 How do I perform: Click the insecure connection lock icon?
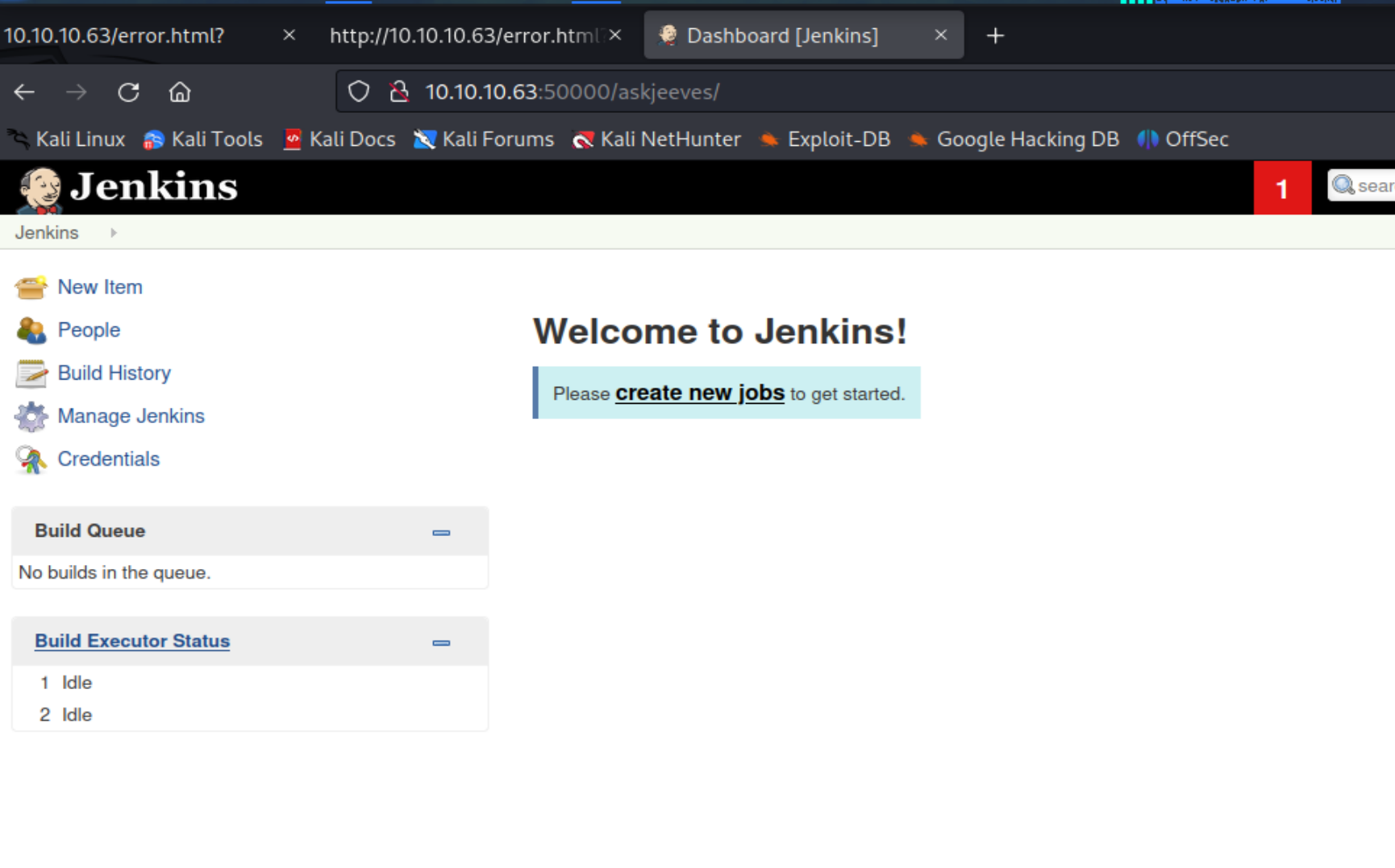[398, 92]
